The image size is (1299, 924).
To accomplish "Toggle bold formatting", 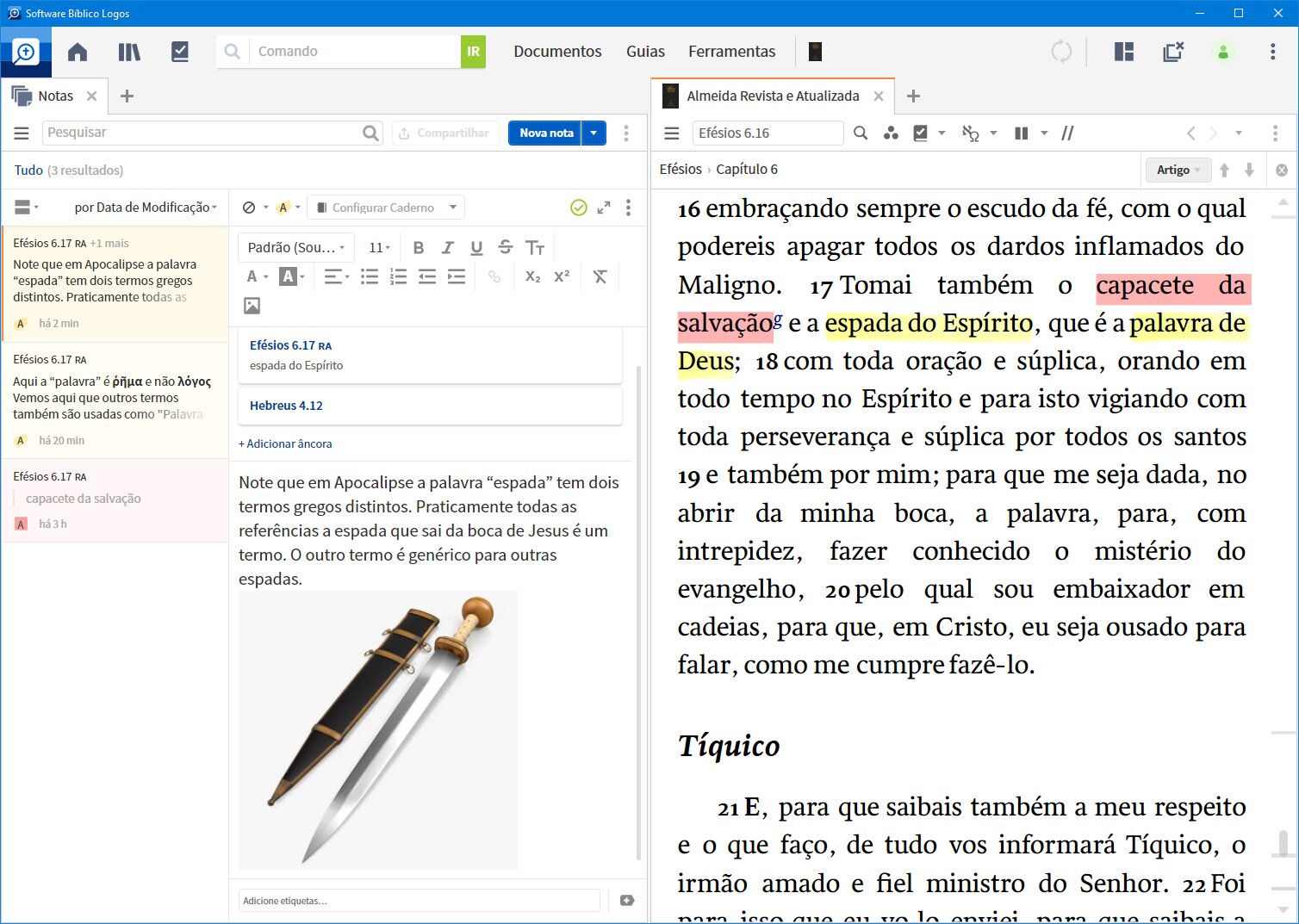I will (419, 248).
